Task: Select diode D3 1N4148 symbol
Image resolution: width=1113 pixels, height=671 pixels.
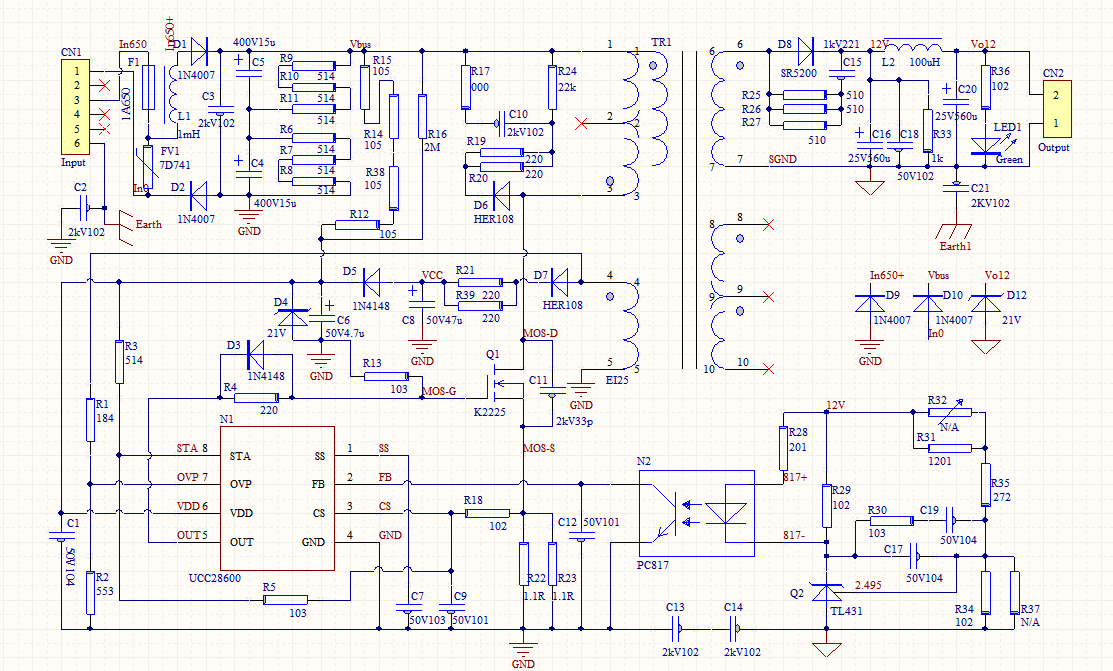Action: [256, 354]
